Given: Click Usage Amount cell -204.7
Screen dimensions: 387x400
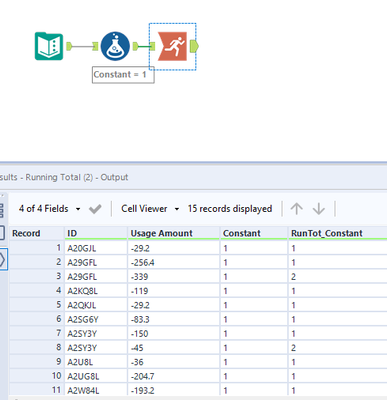Looking at the screenshot, I should click(x=173, y=376).
